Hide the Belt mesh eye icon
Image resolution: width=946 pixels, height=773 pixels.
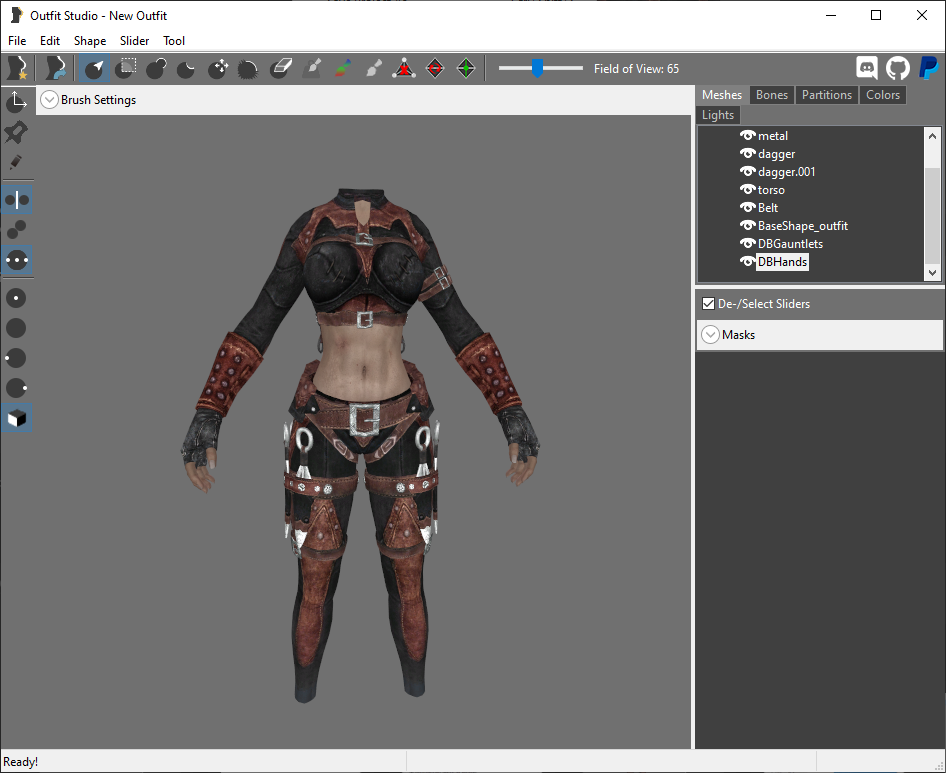[748, 208]
